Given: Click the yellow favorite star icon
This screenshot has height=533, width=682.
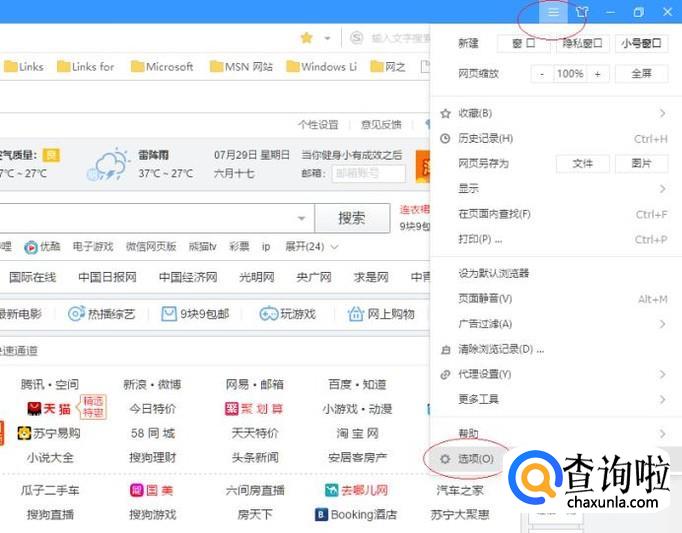Looking at the screenshot, I should tap(307, 38).
